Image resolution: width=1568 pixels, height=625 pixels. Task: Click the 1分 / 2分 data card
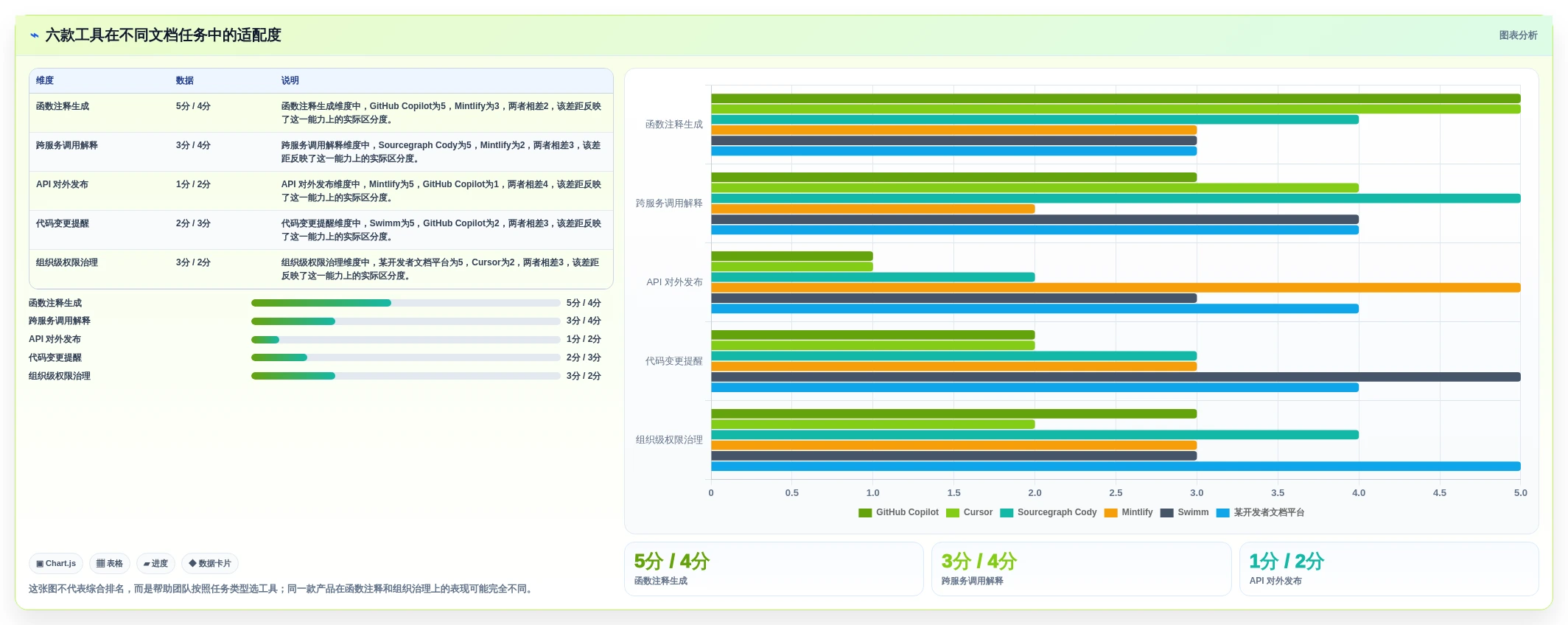click(x=1389, y=569)
